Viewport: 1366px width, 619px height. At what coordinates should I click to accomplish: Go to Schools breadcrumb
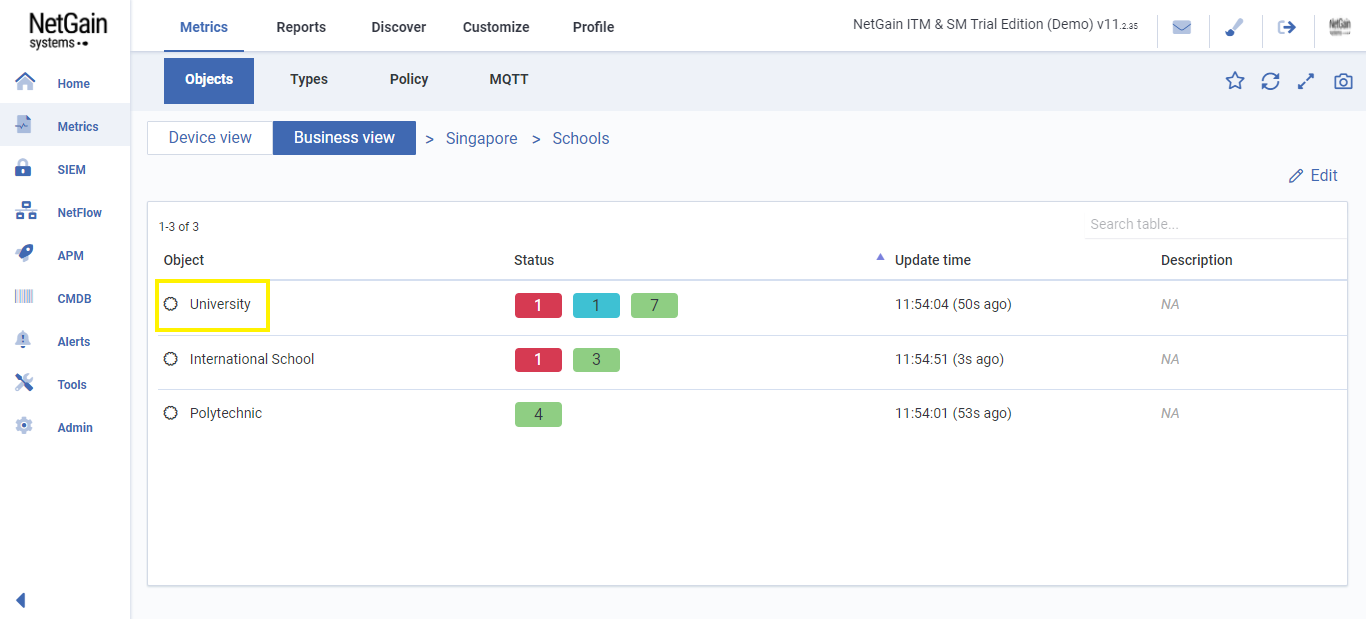click(581, 139)
